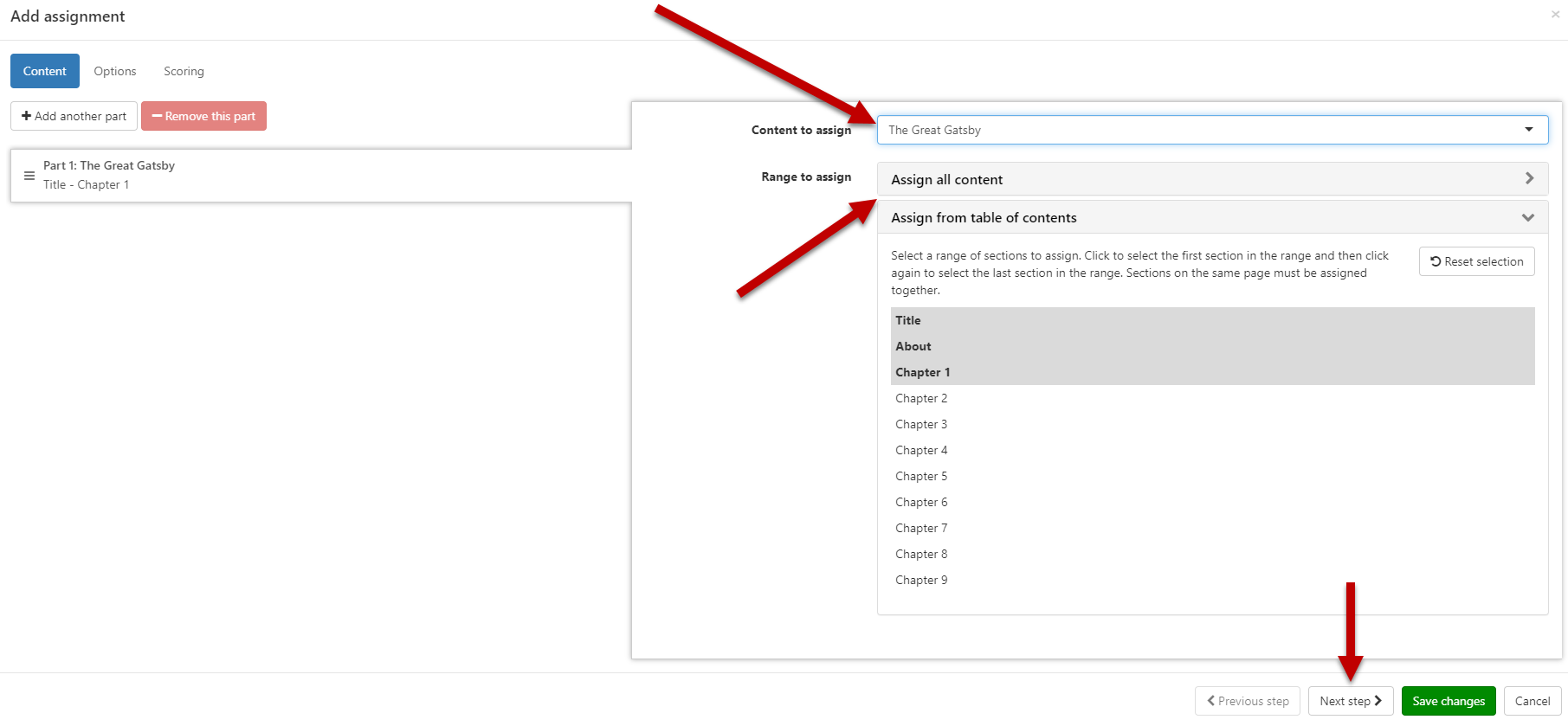Click Remove this part button
The image size is (1568, 726).
(203, 116)
